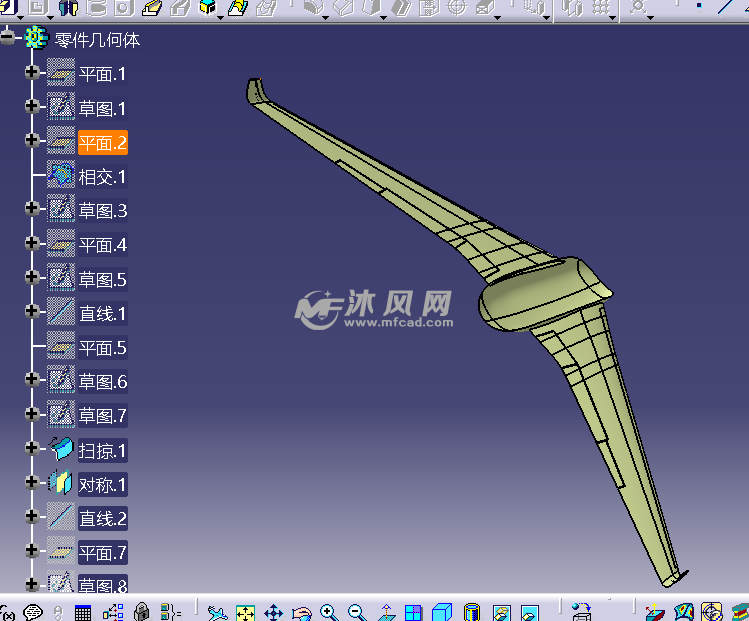Select 平面.7 label in tree

[x=103, y=553]
